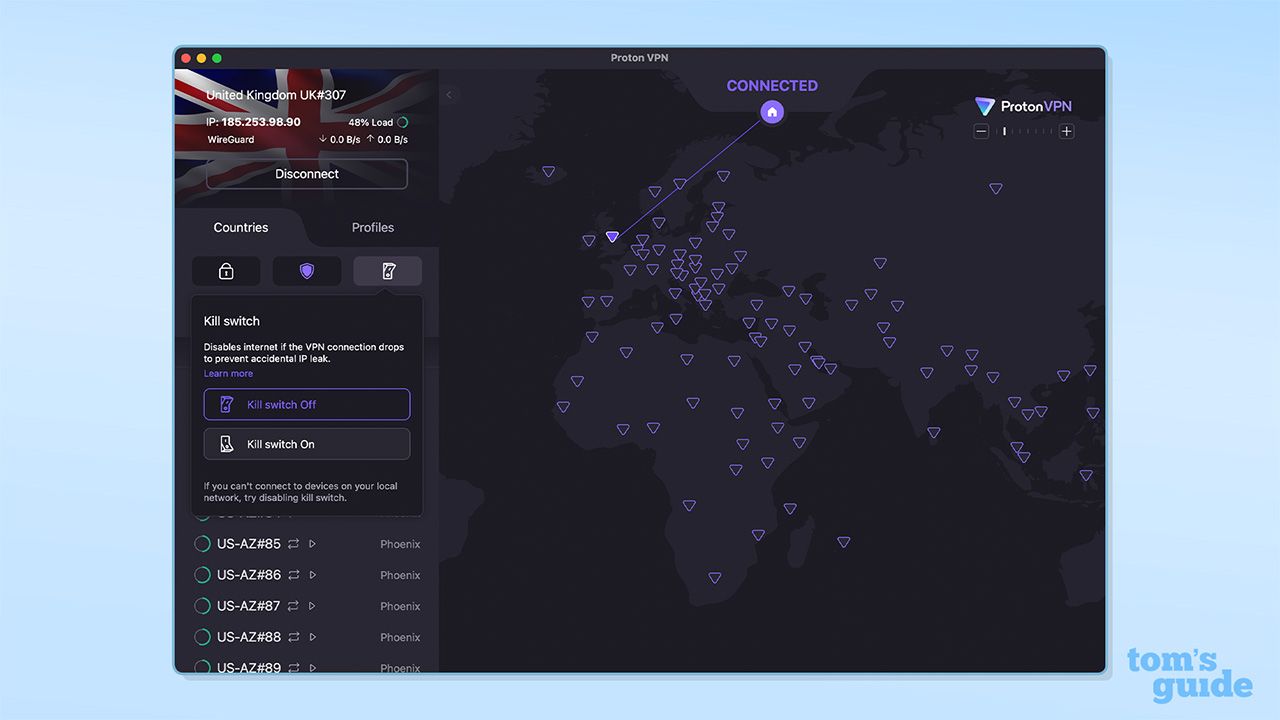Click the 48% Load text

point(370,122)
